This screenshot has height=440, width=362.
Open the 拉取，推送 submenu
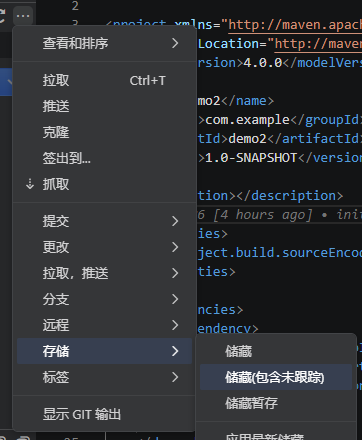pos(104,273)
